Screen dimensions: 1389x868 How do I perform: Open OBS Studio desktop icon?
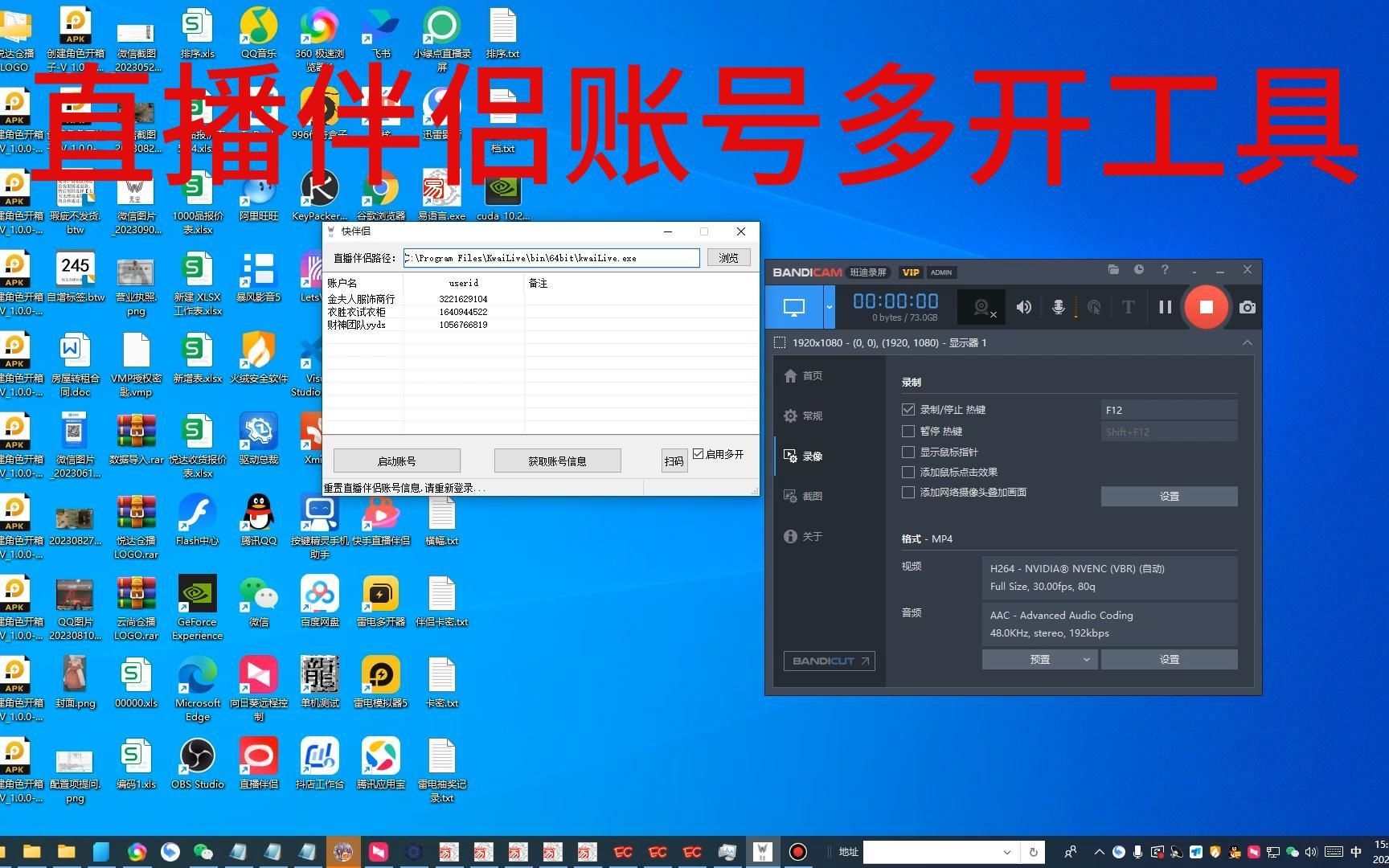(197, 764)
